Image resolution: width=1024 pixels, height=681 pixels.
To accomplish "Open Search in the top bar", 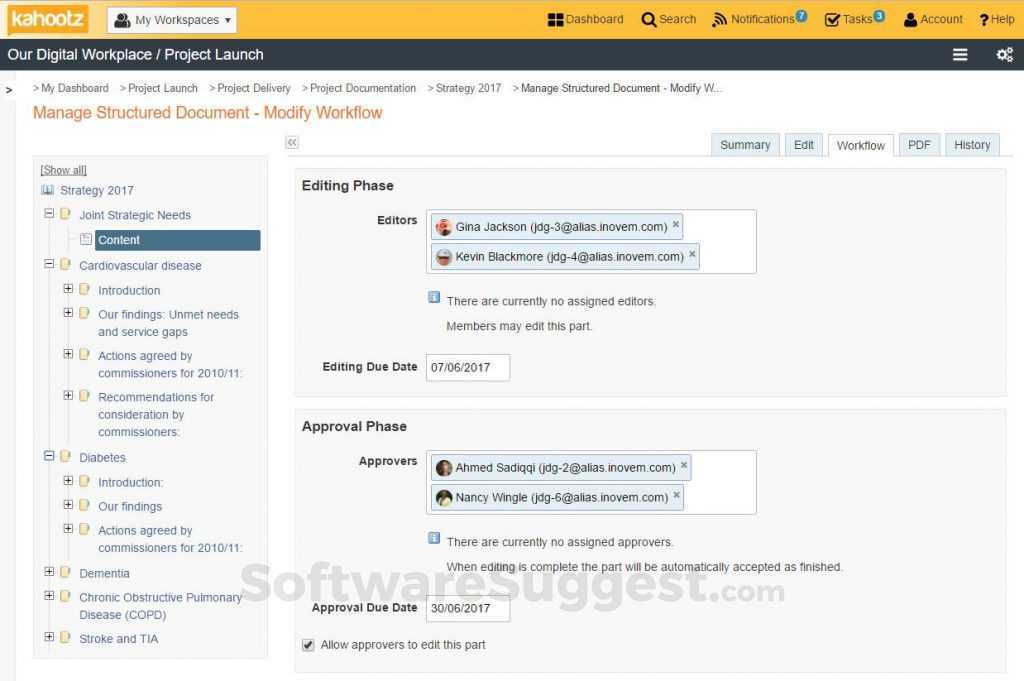I will [x=669, y=20].
